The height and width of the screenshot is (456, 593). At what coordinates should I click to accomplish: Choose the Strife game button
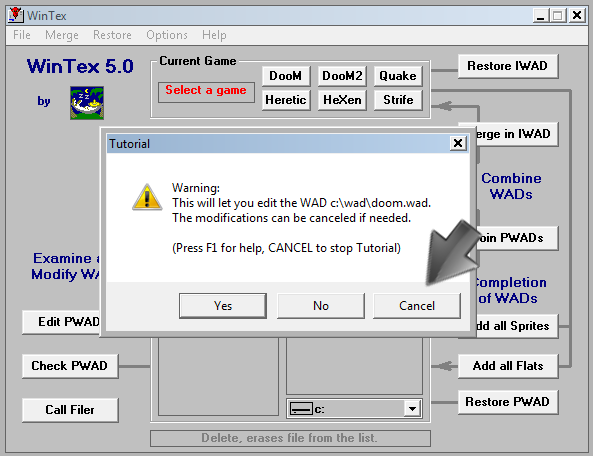coord(398,100)
